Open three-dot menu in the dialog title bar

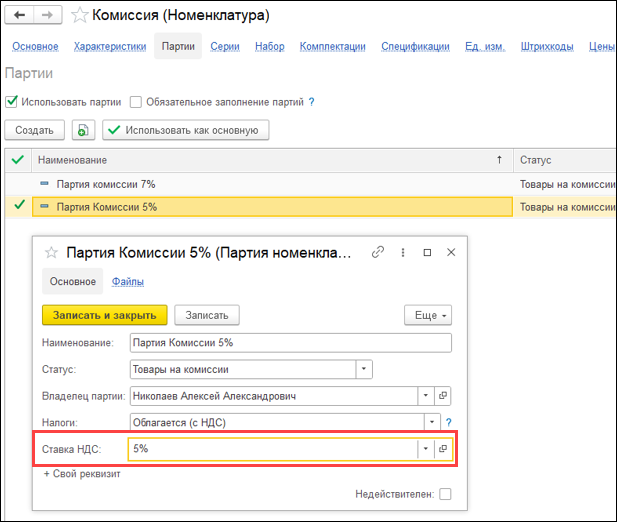click(x=402, y=253)
